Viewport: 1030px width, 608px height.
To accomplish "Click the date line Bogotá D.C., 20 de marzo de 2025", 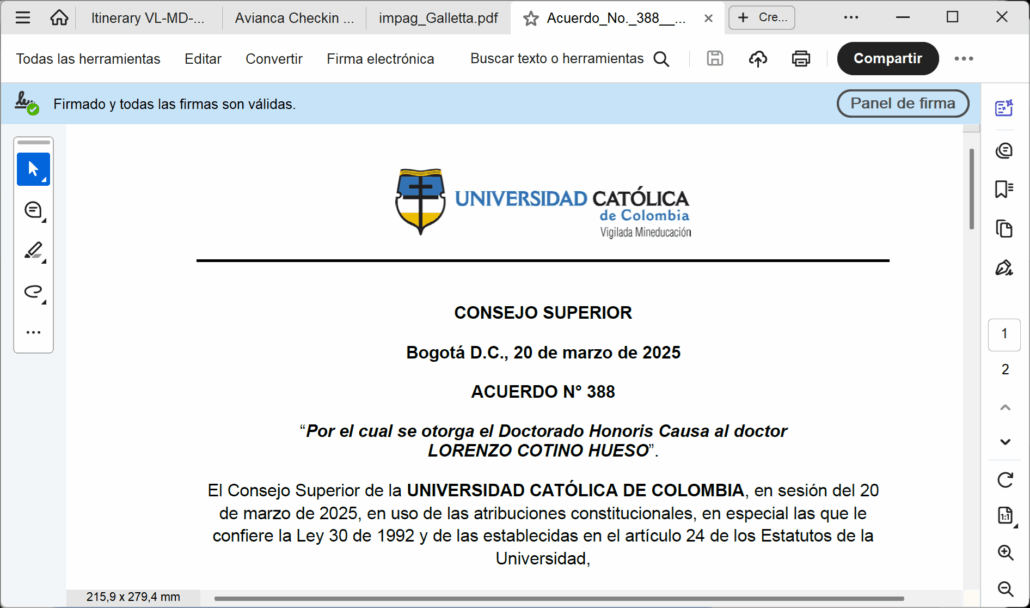I will click(543, 353).
